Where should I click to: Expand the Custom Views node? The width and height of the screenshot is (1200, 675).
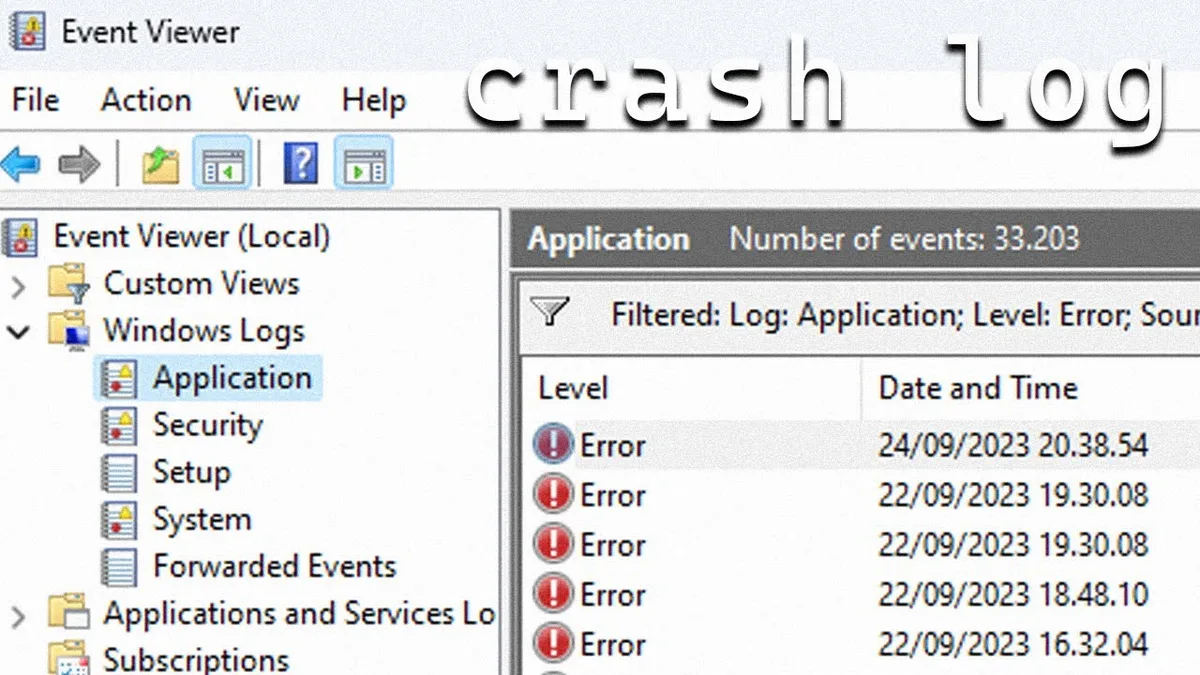coord(19,286)
